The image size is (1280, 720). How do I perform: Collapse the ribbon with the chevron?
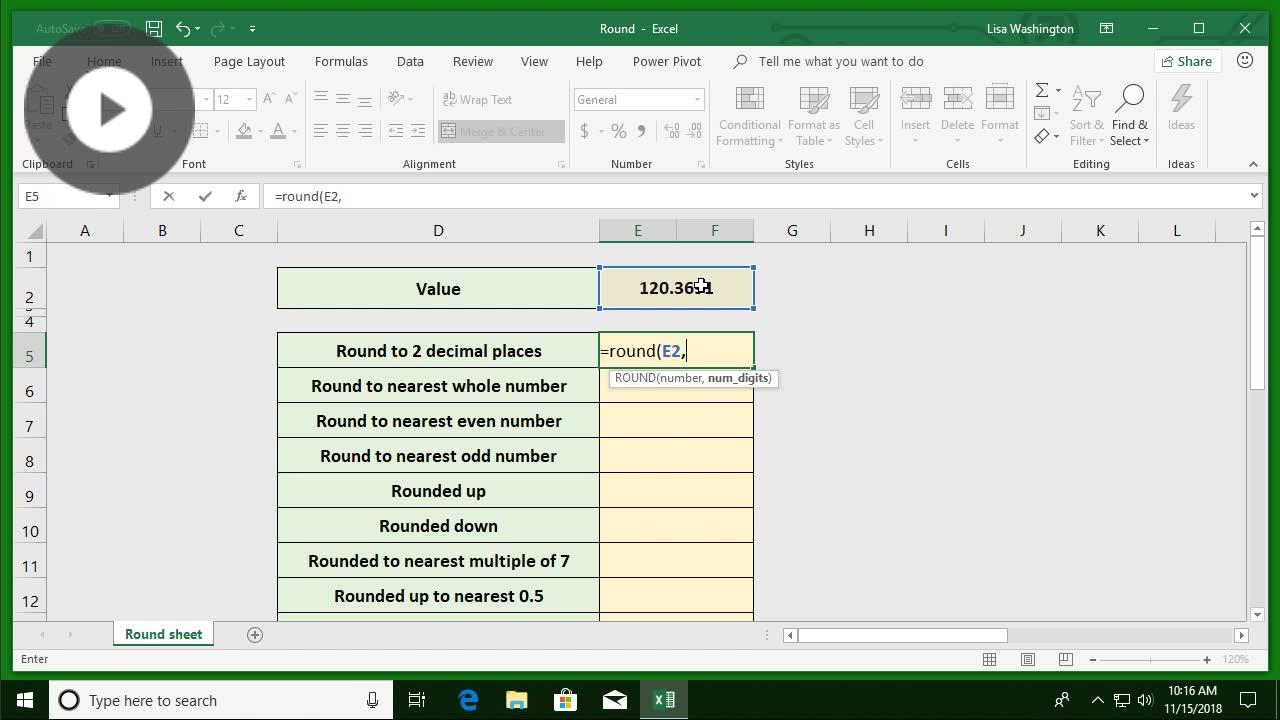(1253, 164)
